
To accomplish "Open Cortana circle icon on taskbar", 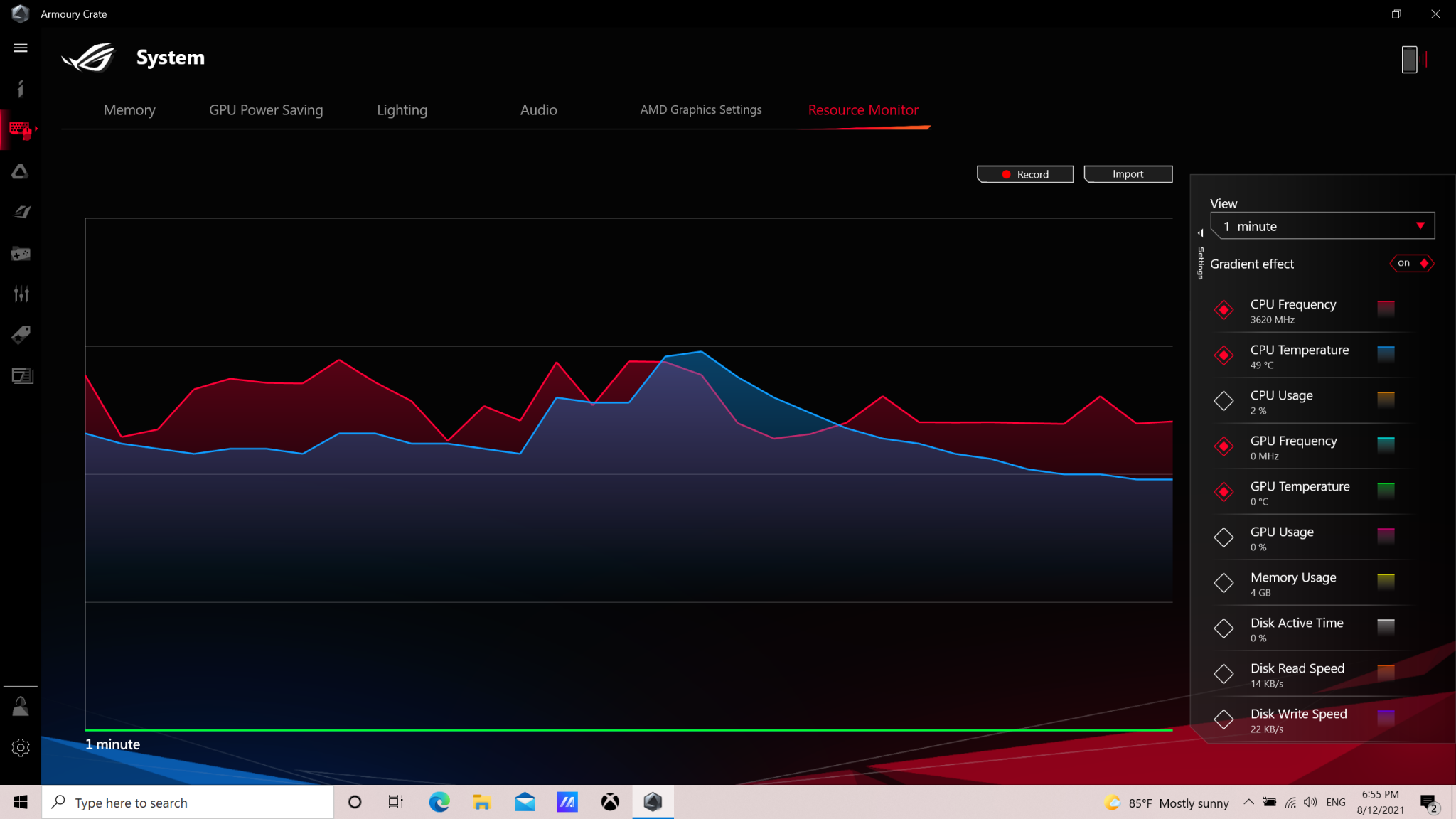I will click(x=355, y=802).
